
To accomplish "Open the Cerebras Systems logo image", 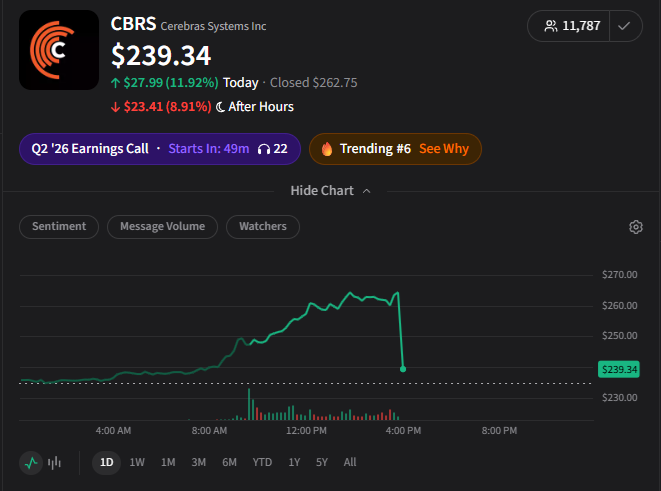I will 59,50.
